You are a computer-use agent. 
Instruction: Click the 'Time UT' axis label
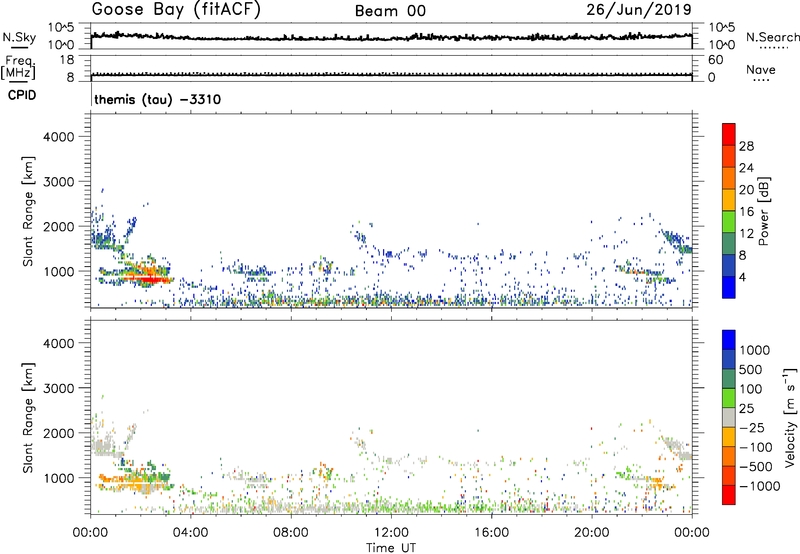coord(391,548)
